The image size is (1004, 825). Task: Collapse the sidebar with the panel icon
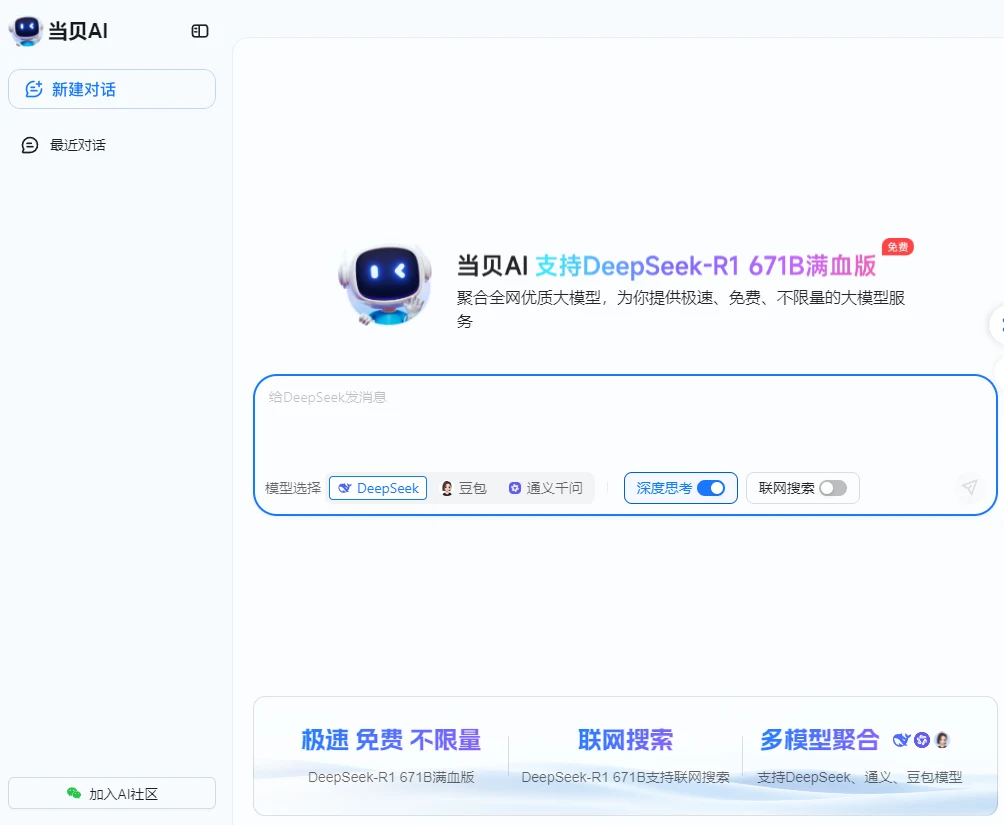[200, 31]
